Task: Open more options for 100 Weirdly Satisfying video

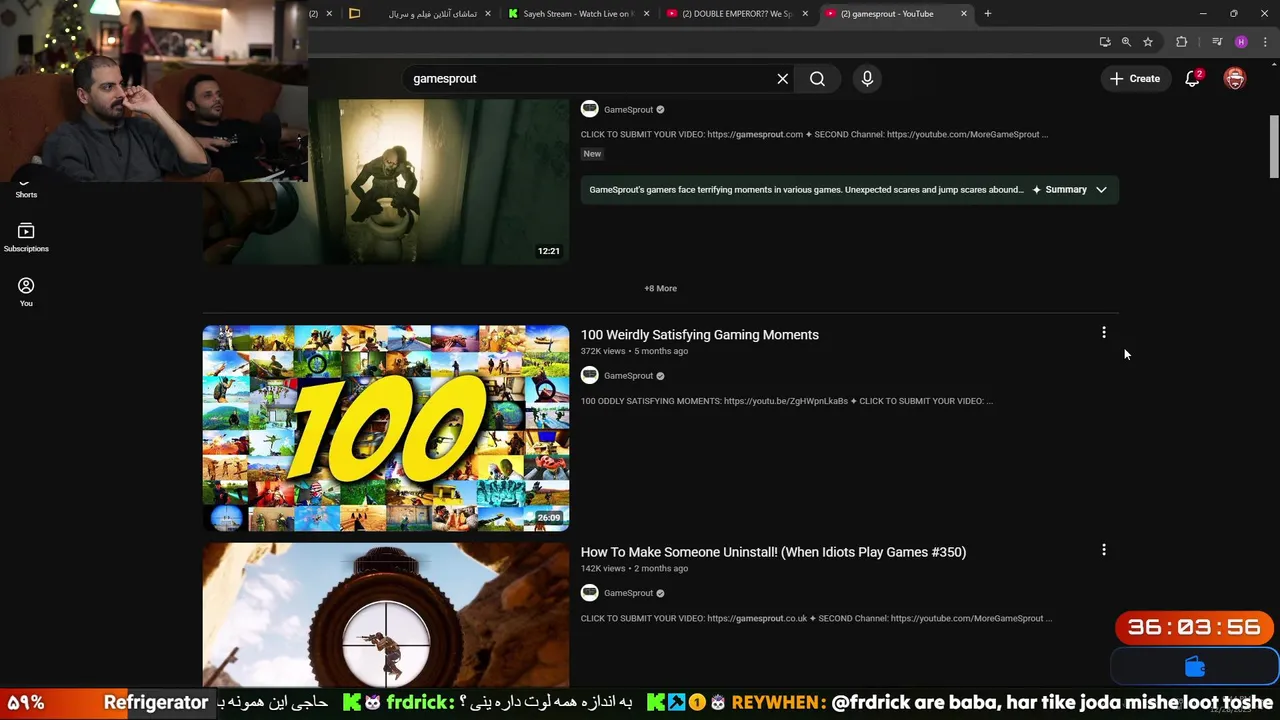Action: pos(1104,333)
